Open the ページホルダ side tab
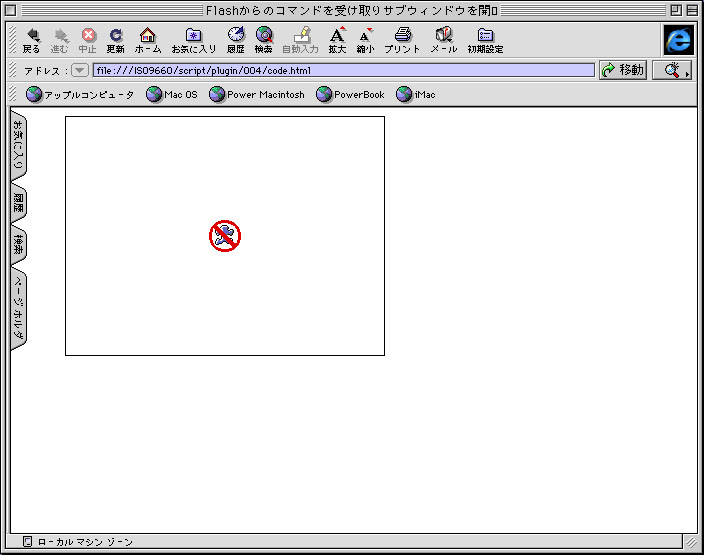This screenshot has width=704, height=555. 18,309
